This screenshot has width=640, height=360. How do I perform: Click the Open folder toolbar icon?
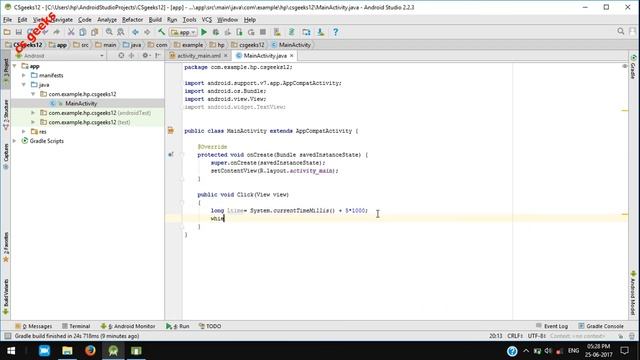click(7, 32)
